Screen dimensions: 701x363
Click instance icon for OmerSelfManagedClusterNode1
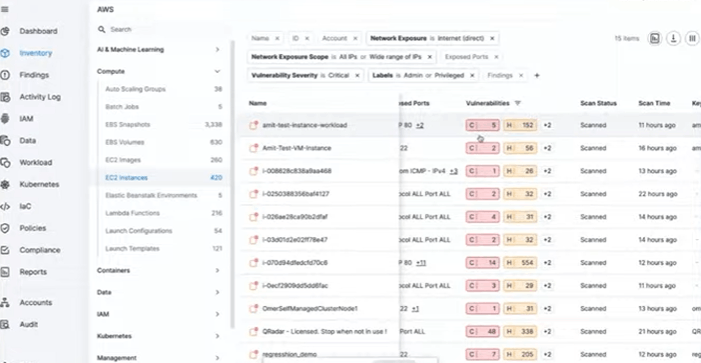pyautogui.click(x=253, y=308)
